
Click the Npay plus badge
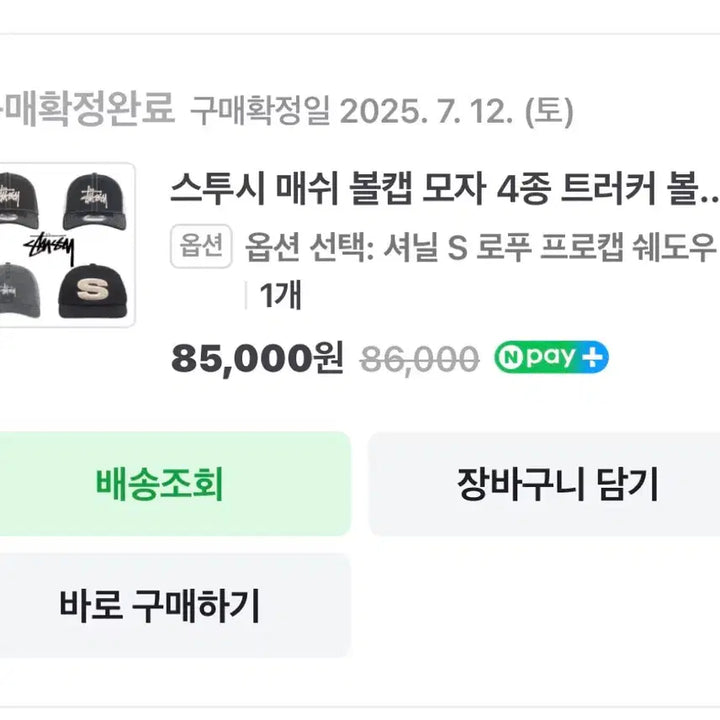coord(551,357)
